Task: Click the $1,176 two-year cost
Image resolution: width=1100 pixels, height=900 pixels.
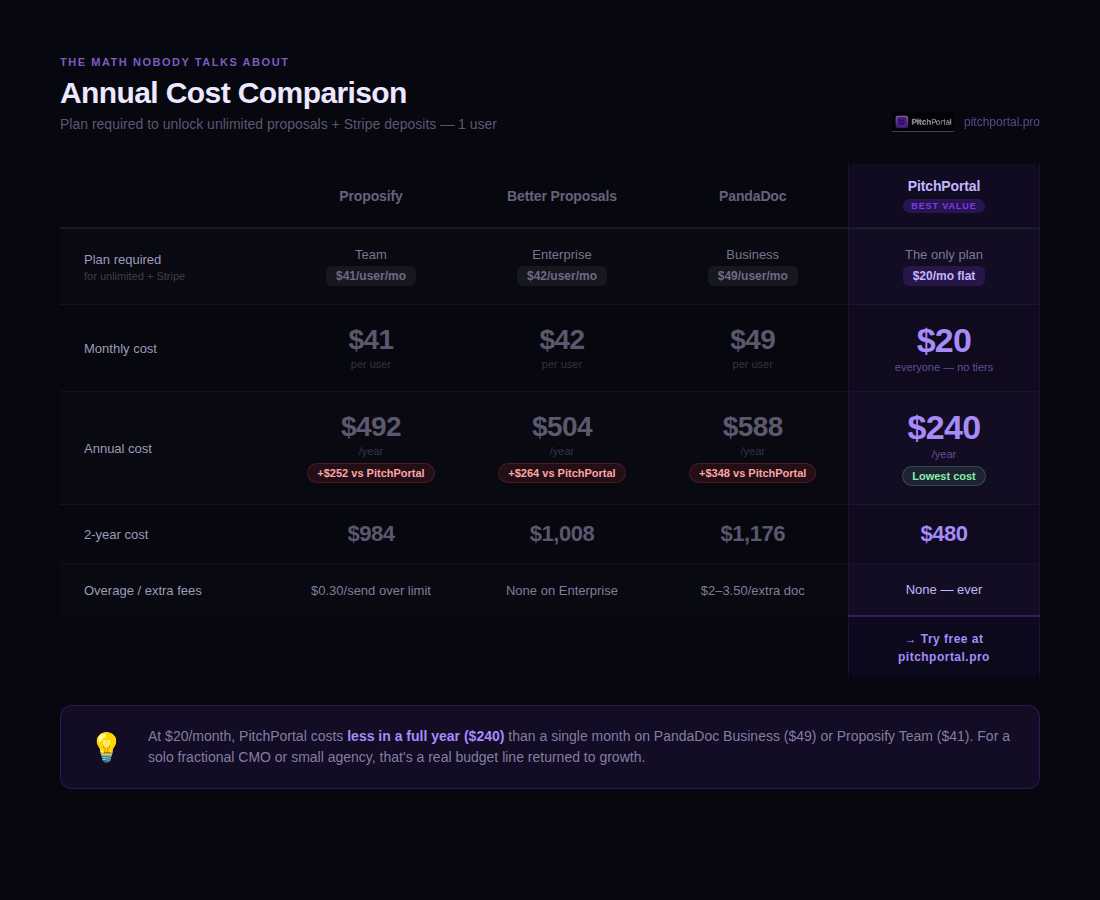Action: (x=752, y=534)
